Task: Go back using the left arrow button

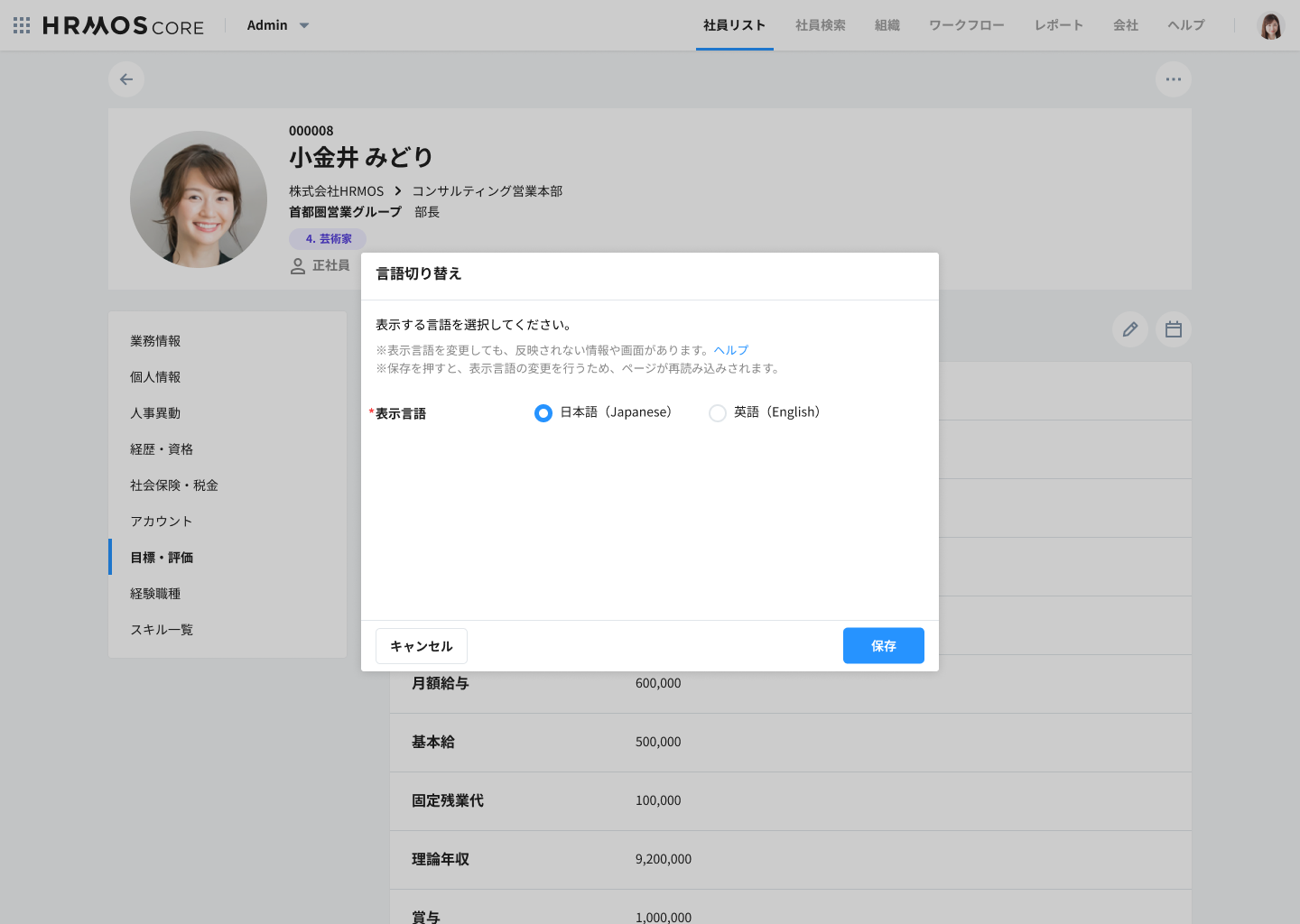Action: pyautogui.click(x=126, y=79)
